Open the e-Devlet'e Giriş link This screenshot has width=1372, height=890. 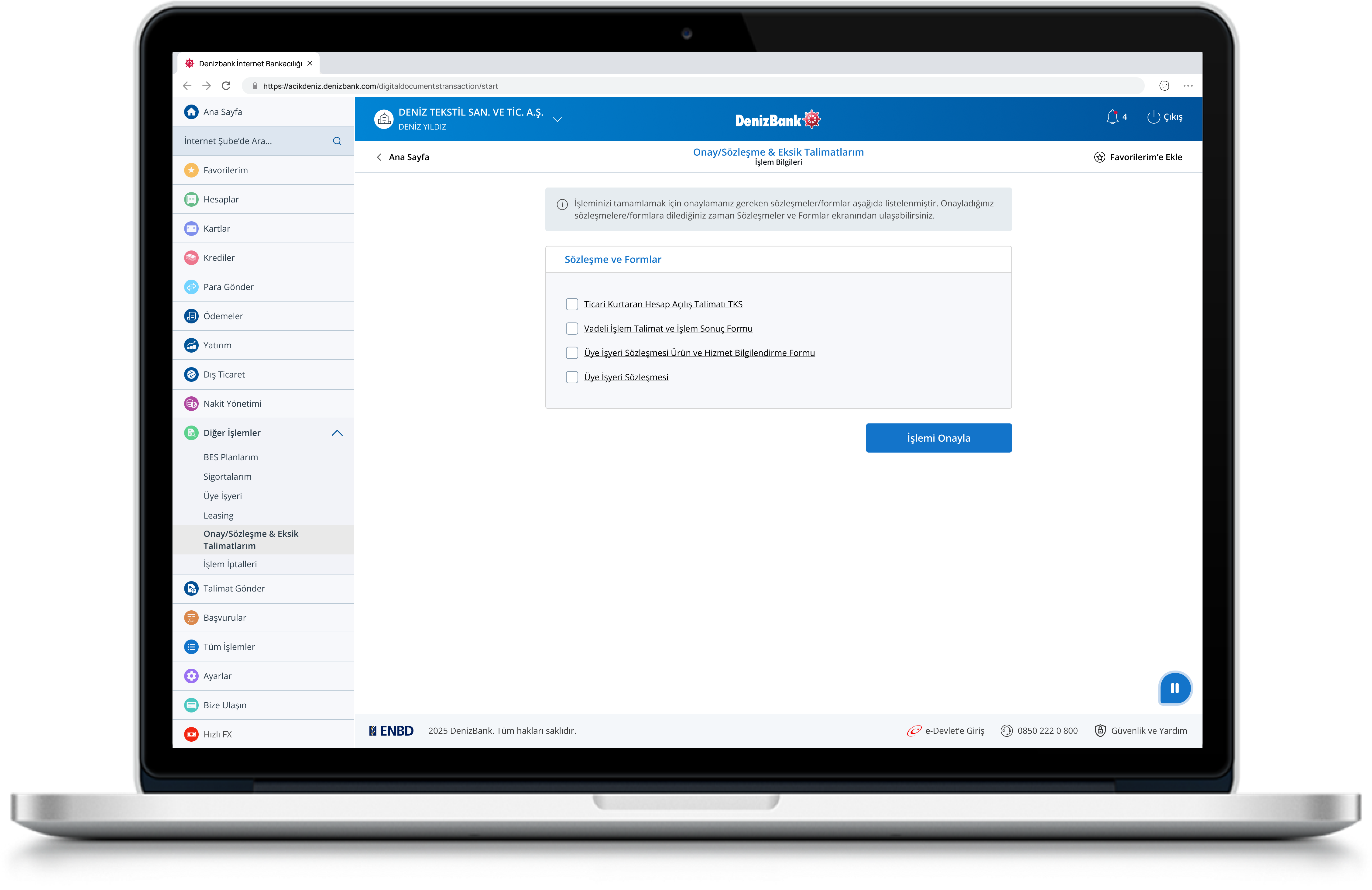tap(954, 731)
